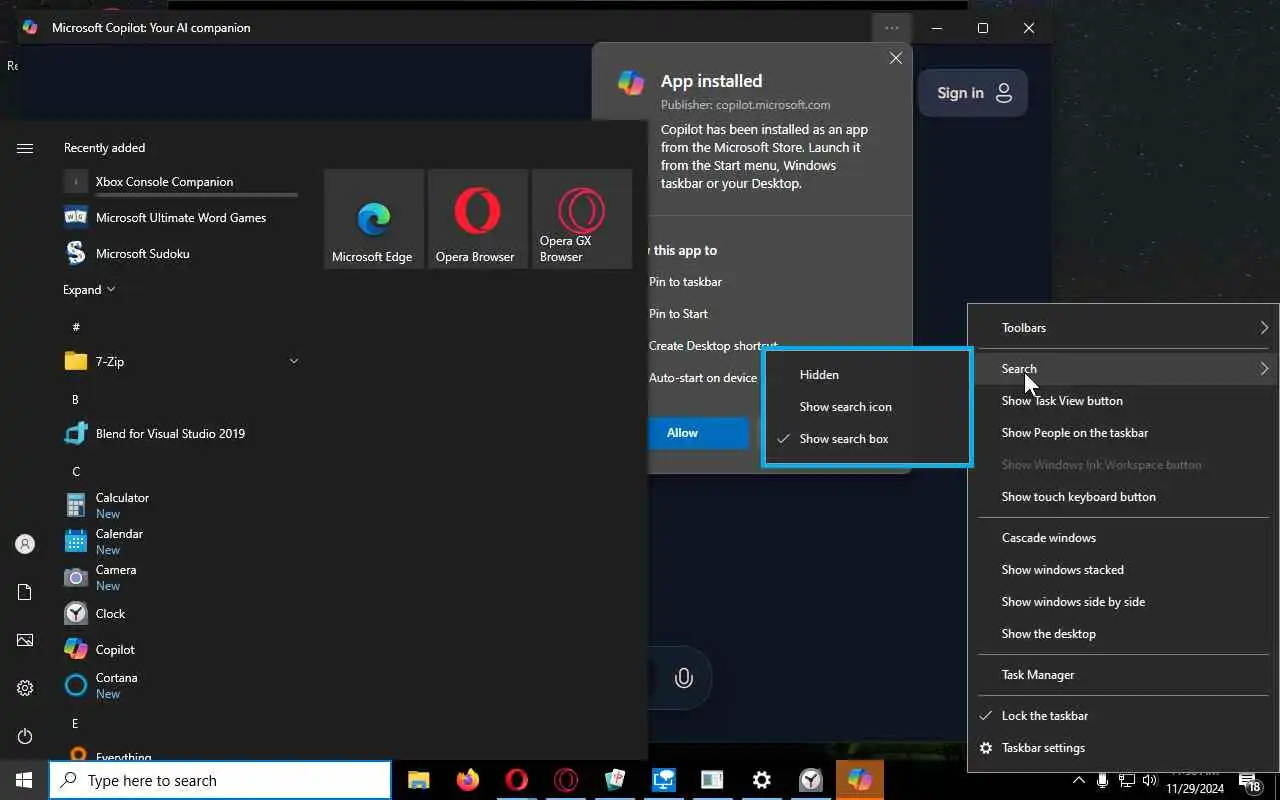Open Documents from the Start menu left rail
Screen dimensions: 1280x800
(x=25, y=592)
